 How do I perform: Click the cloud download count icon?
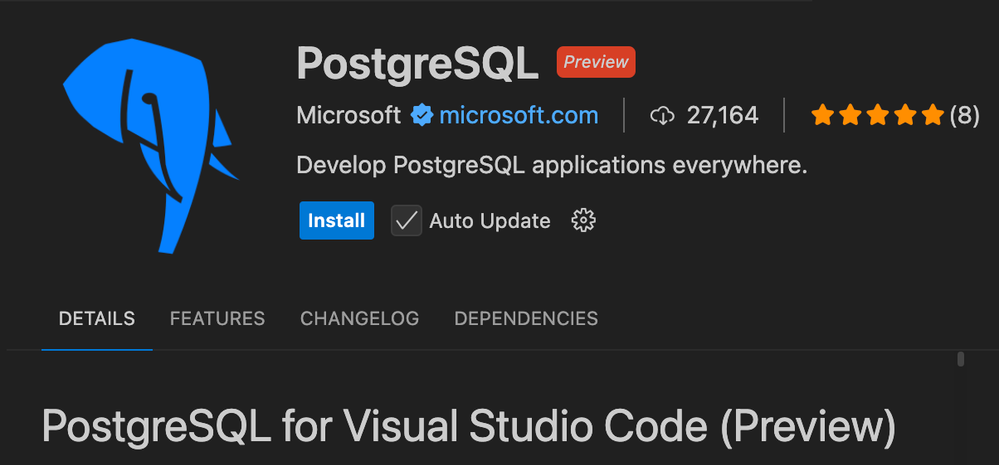pyautogui.click(x=662, y=116)
